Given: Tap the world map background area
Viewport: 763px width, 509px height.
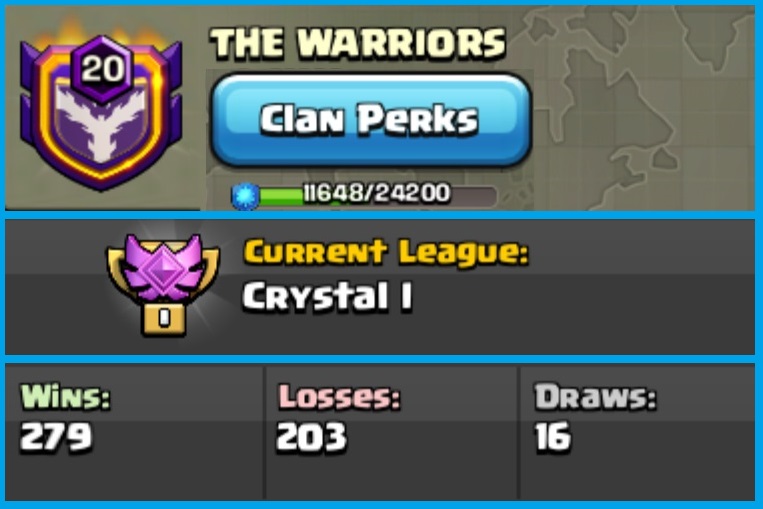Looking at the screenshot, I should [x=642, y=108].
